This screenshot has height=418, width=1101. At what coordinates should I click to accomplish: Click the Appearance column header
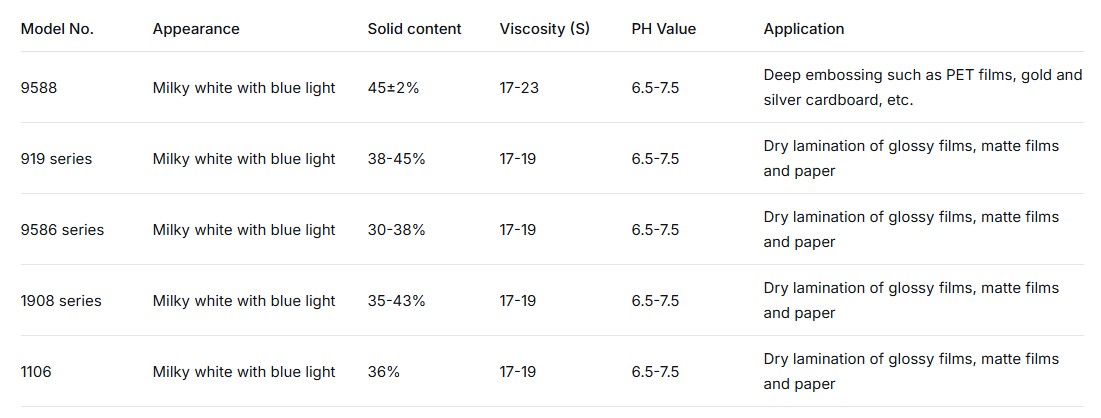(x=196, y=29)
